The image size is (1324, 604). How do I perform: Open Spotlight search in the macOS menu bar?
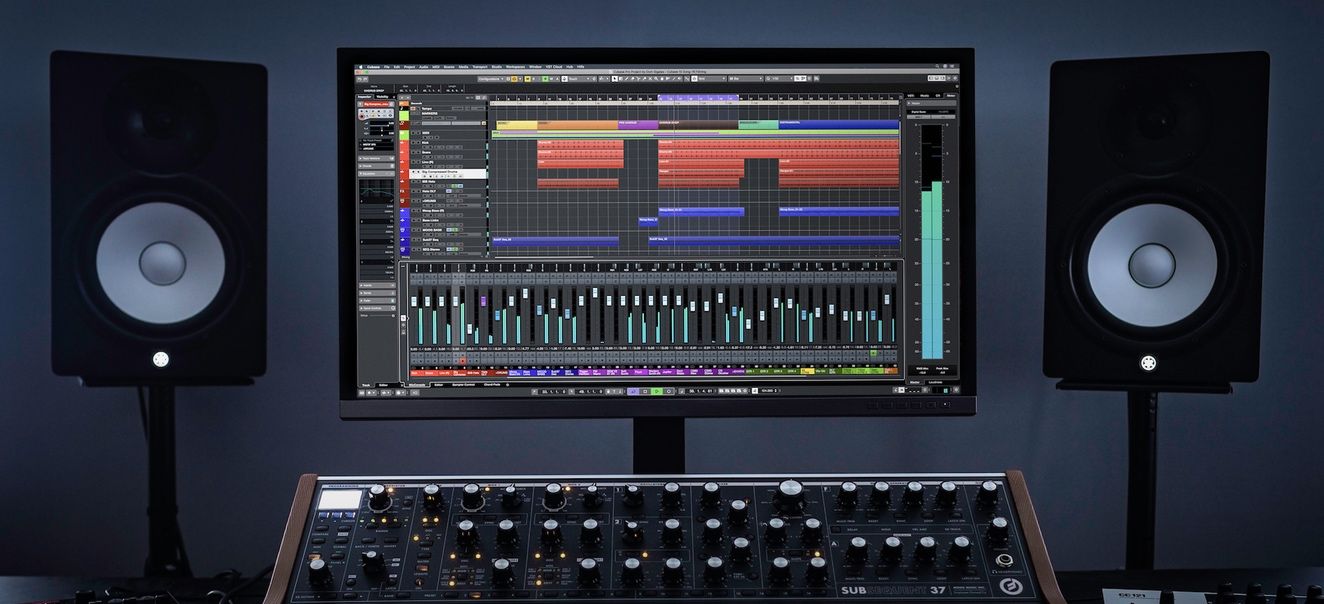[x=937, y=66]
